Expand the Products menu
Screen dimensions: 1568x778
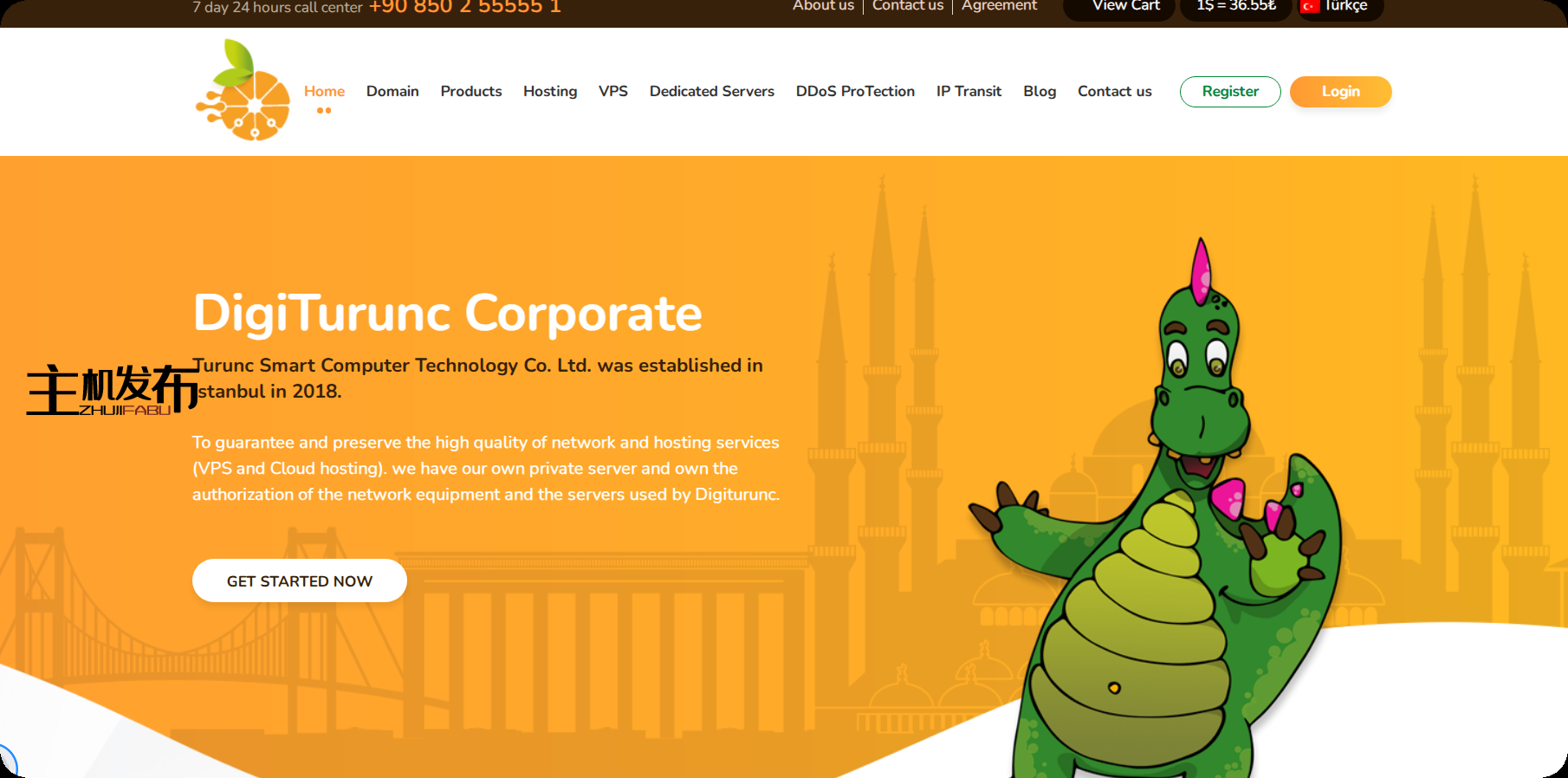point(470,91)
